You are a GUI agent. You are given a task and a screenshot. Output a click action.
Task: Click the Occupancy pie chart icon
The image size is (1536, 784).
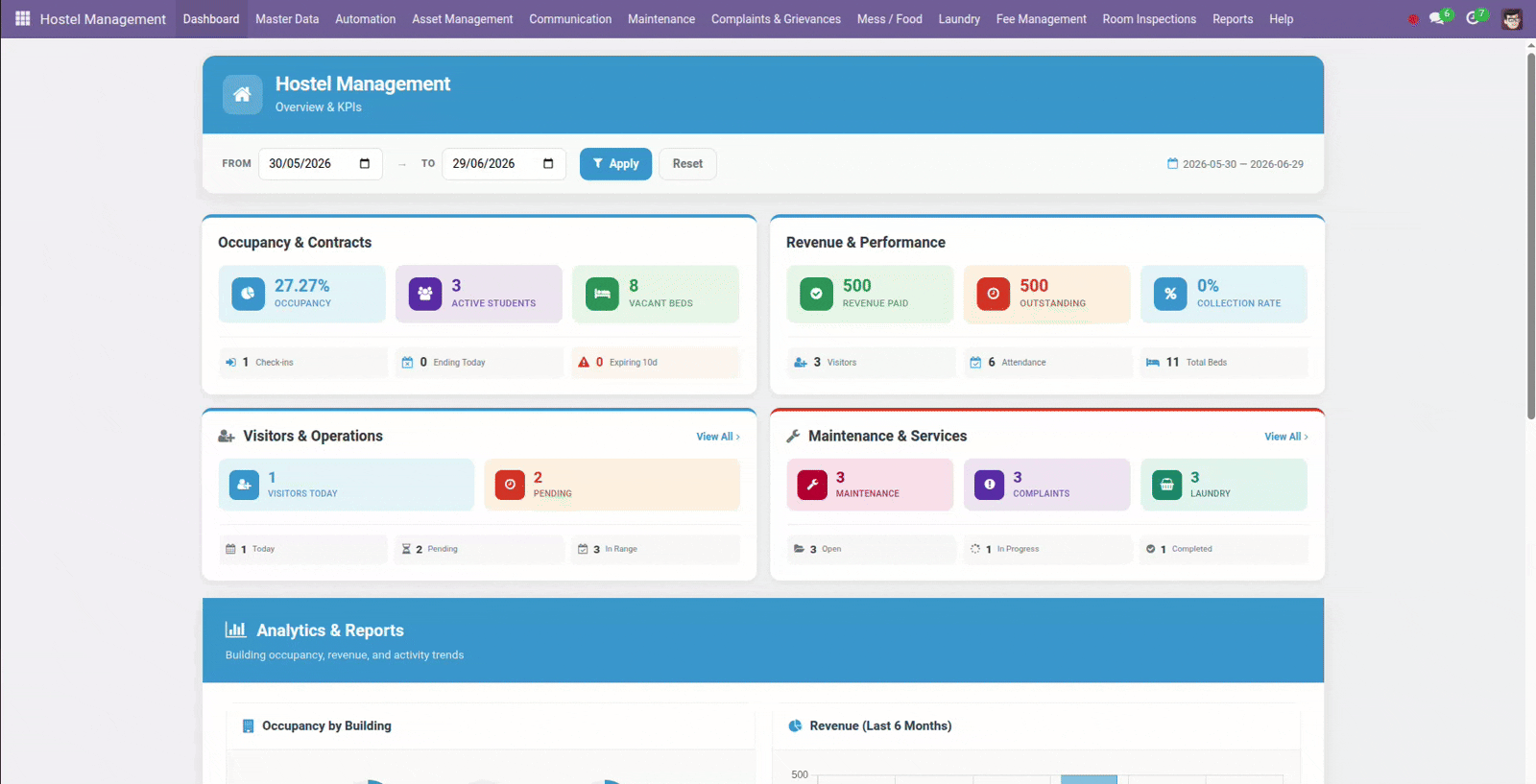(x=248, y=294)
